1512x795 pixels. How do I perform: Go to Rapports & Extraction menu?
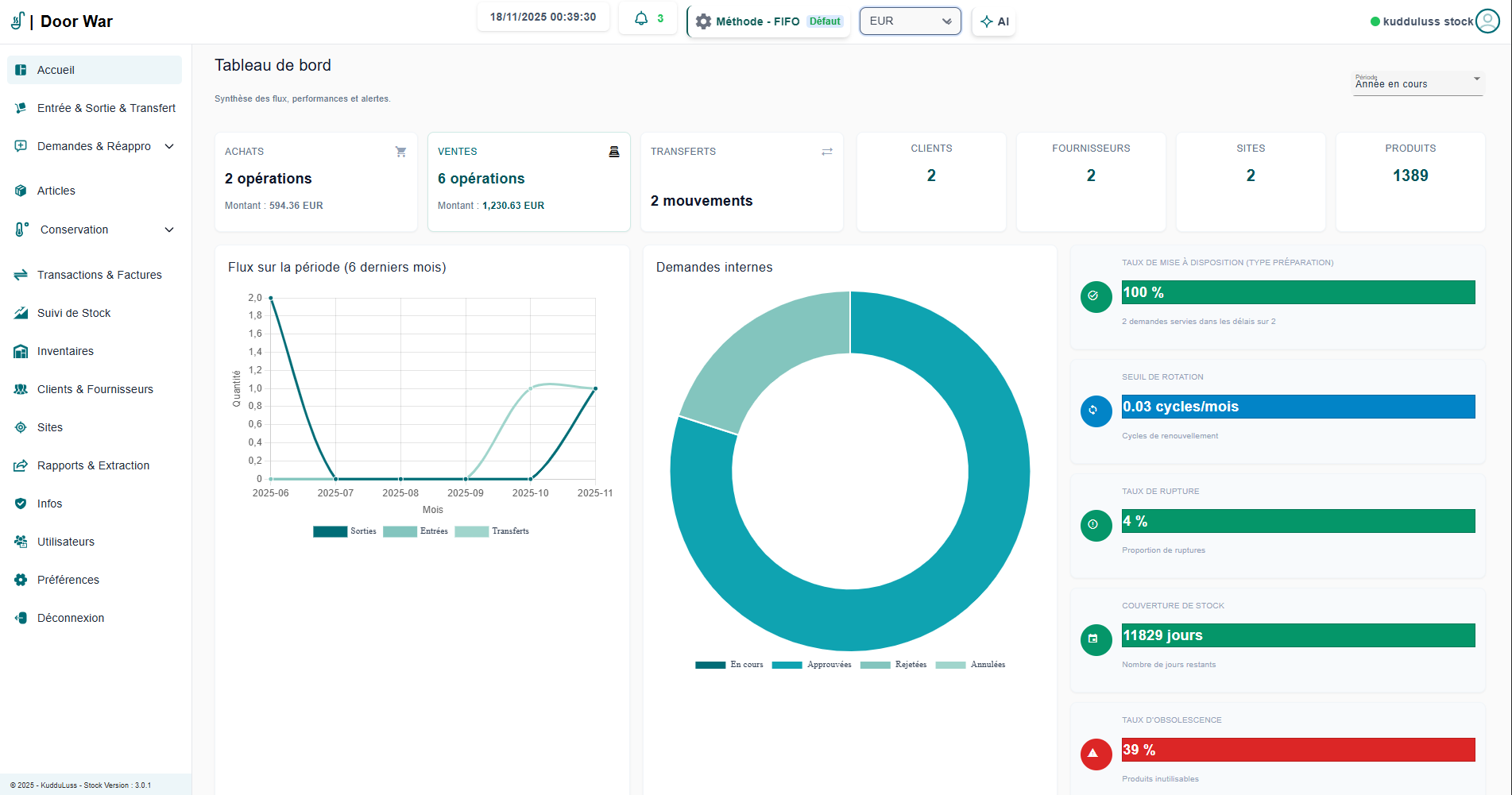point(93,465)
